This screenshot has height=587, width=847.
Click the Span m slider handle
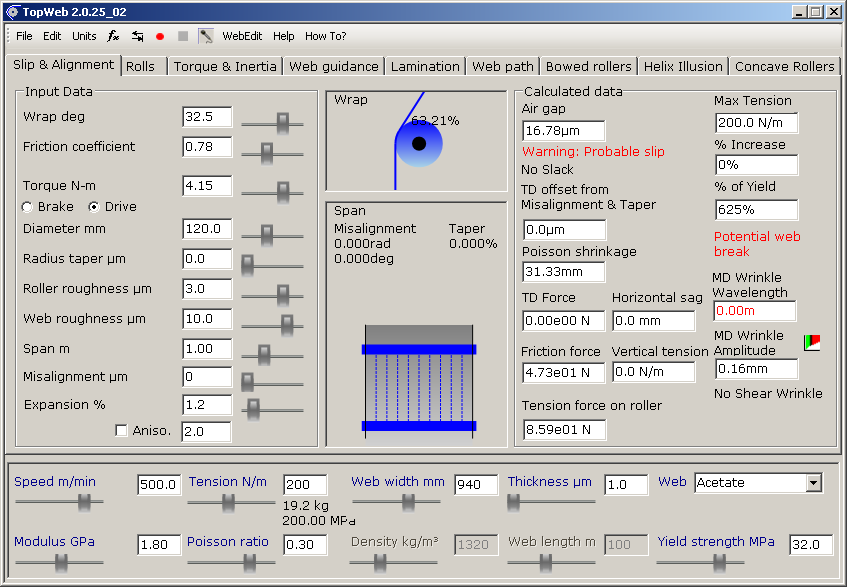coord(264,355)
